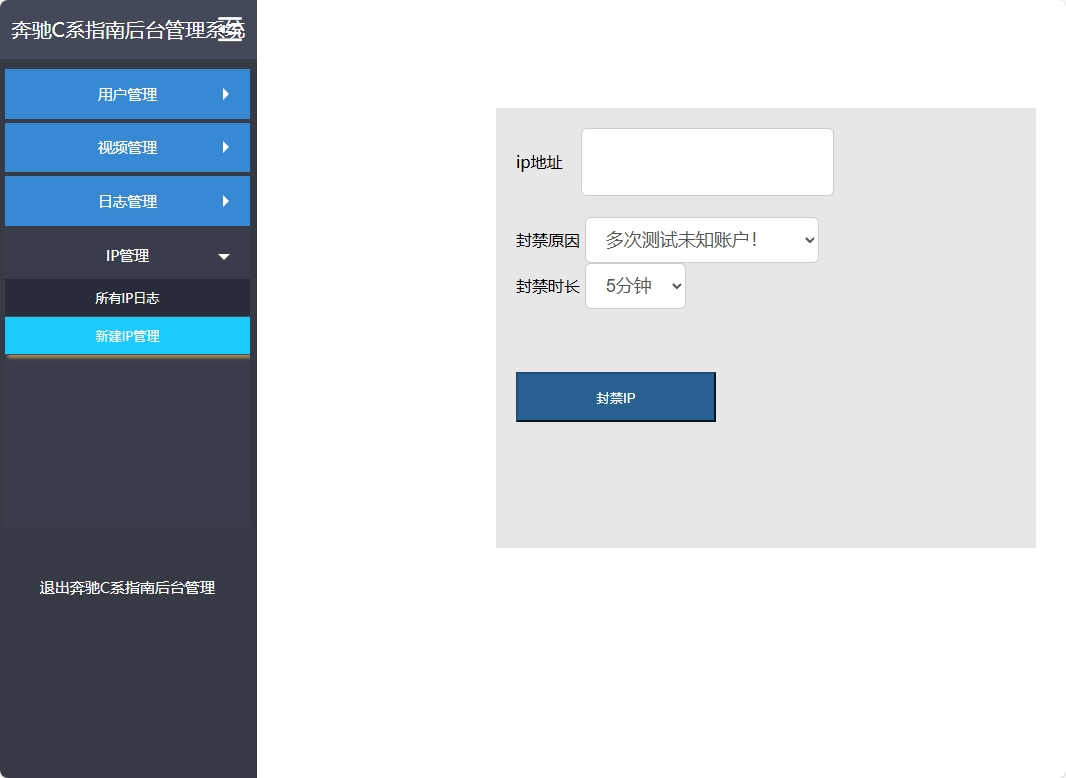Click the 退出奔驰C系指南后台管理 logout link
This screenshot has width=1066, height=778.
click(x=127, y=588)
